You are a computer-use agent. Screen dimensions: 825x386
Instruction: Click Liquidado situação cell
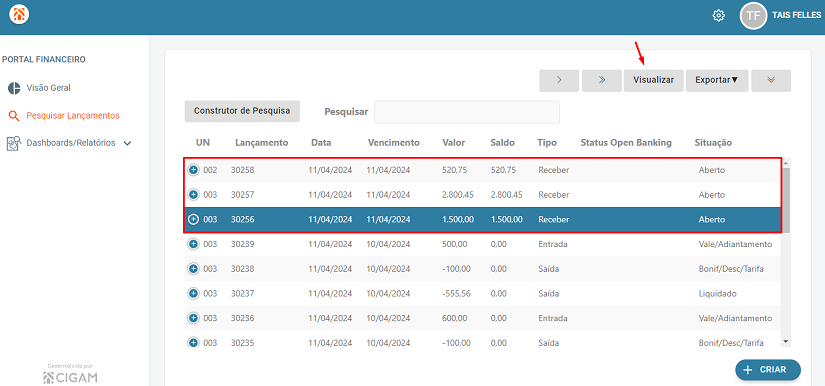(718, 293)
